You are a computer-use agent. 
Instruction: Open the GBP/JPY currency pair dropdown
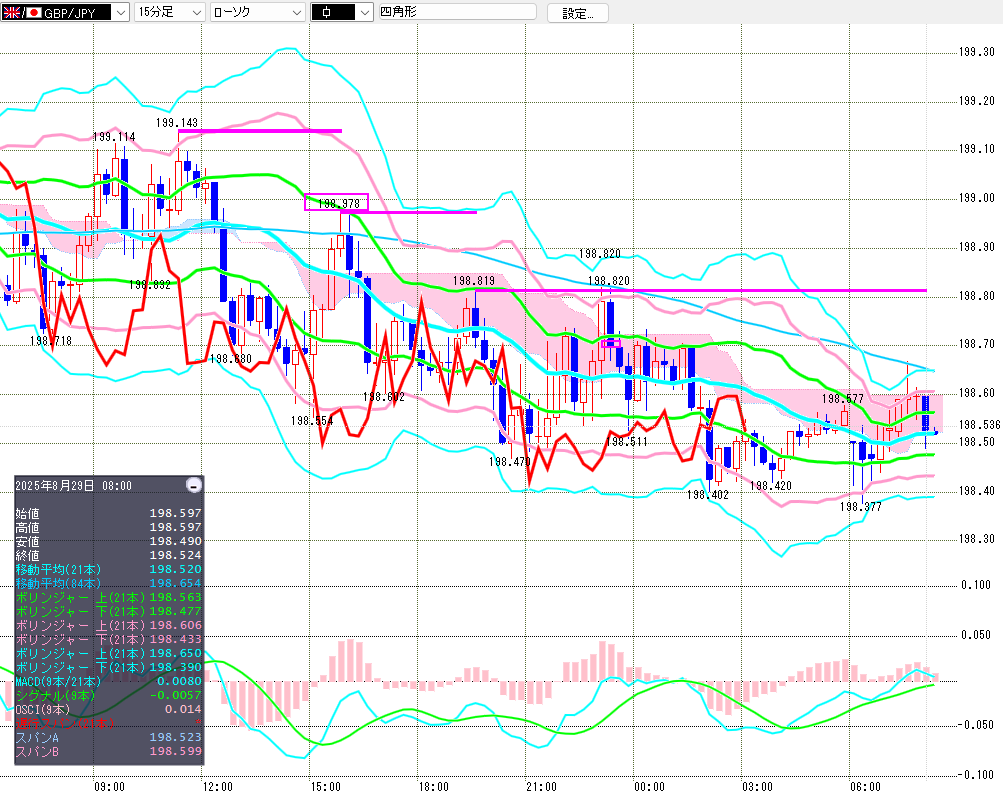pos(65,12)
